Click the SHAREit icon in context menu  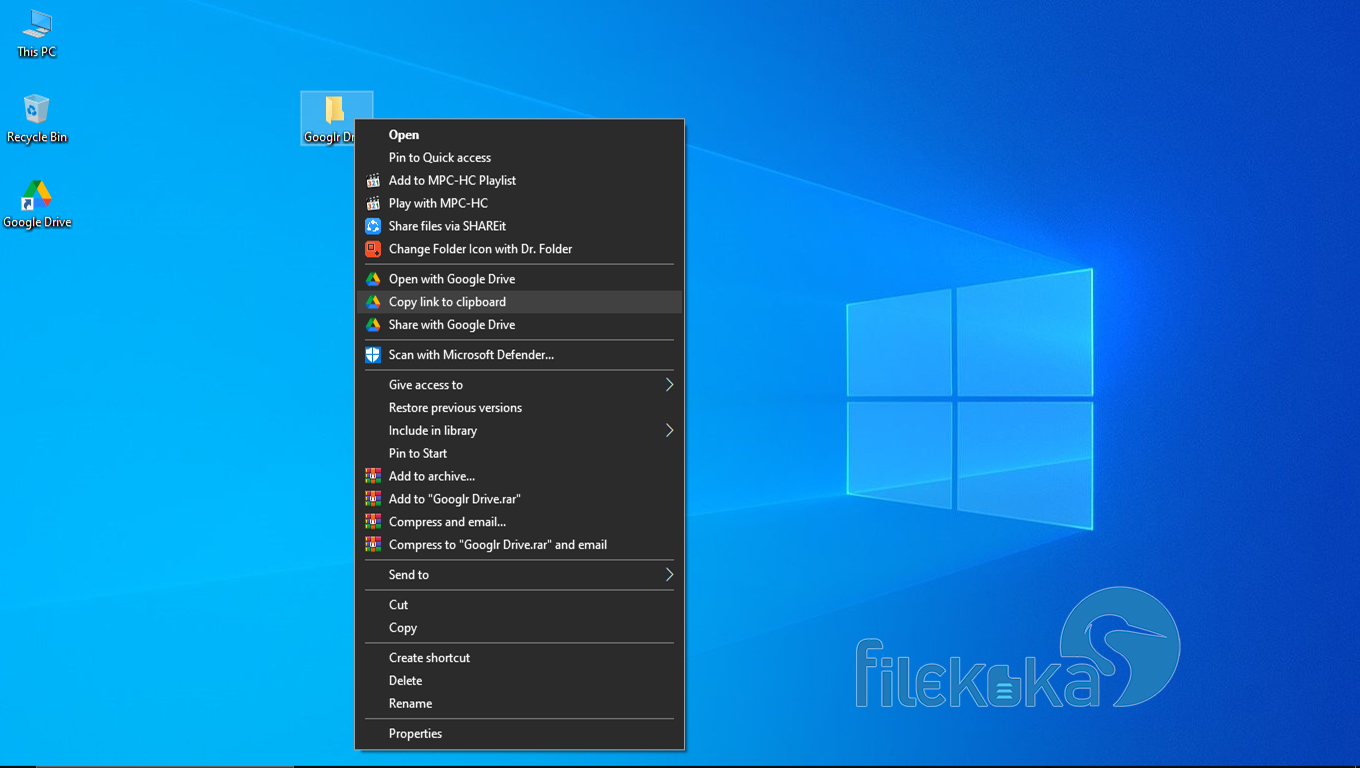tap(373, 226)
